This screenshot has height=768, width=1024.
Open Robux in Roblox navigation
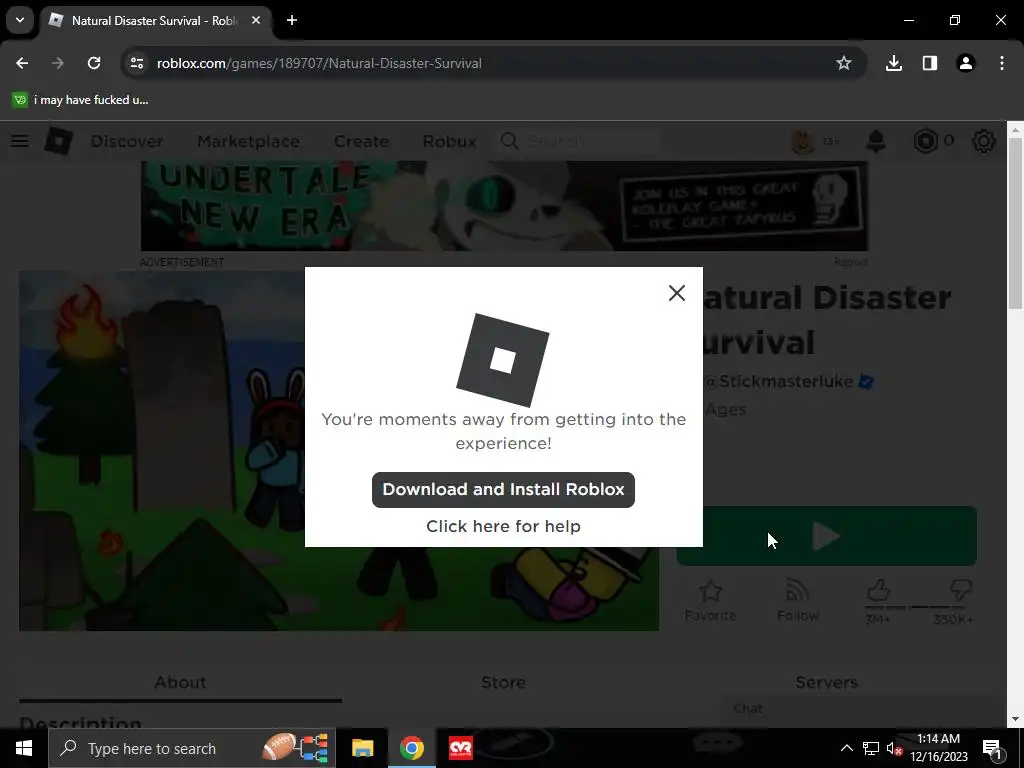[449, 141]
